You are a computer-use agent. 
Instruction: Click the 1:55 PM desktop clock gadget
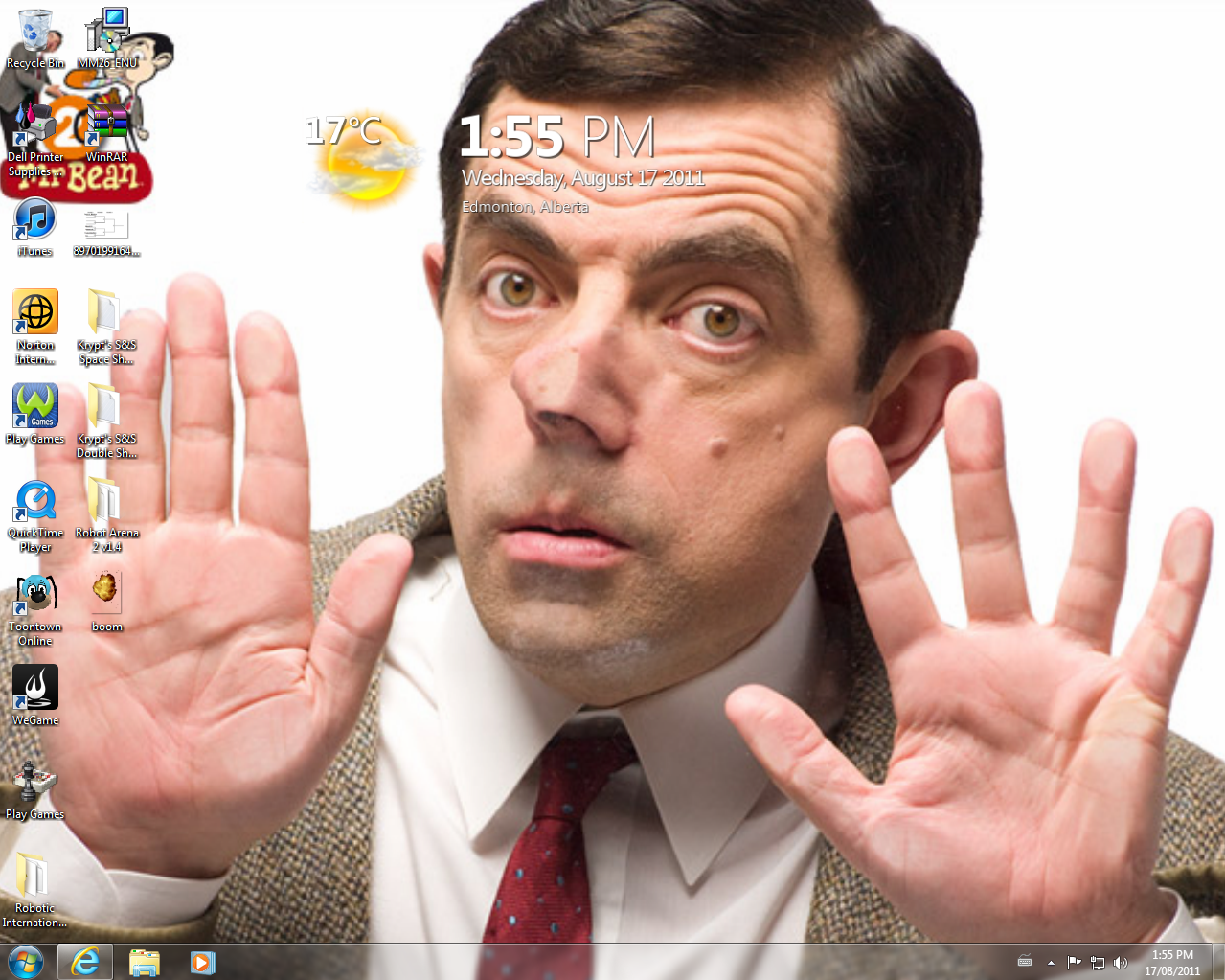(556, 136)
